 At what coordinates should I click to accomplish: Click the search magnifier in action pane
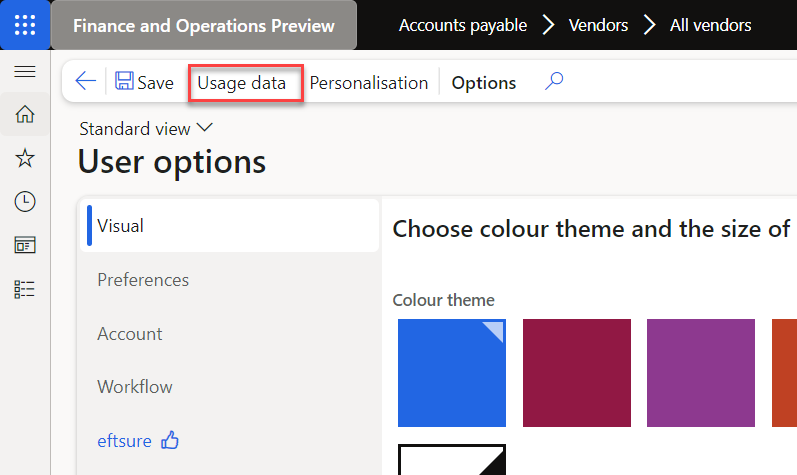pos(554,81)
